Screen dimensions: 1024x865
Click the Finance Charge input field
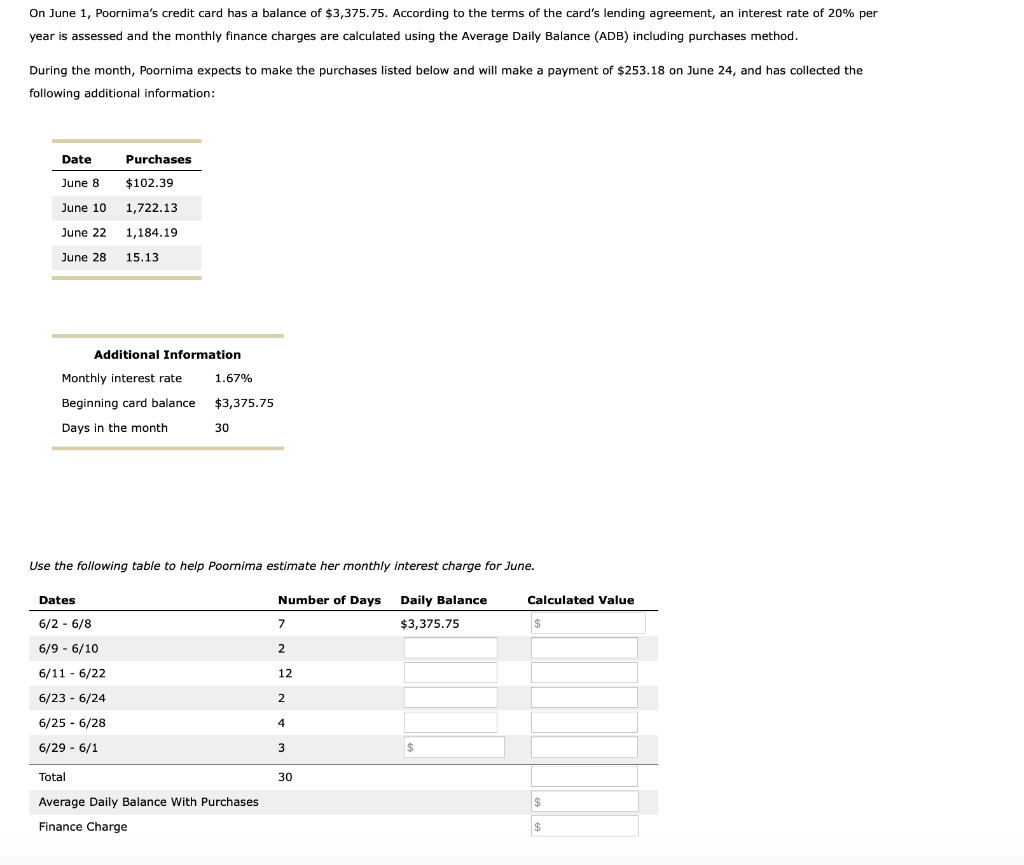[584, 826]
